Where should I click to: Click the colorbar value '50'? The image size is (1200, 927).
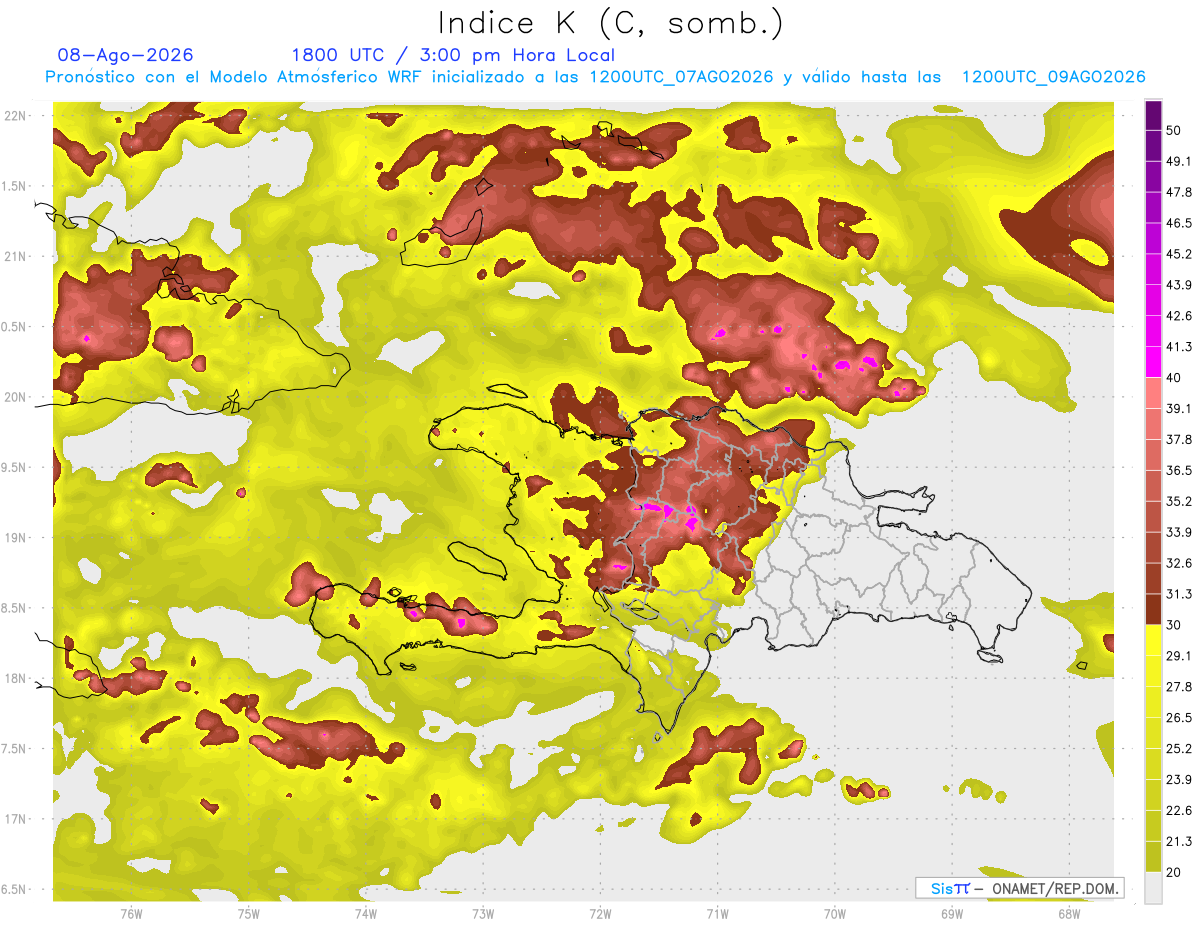coord(1175,130)
